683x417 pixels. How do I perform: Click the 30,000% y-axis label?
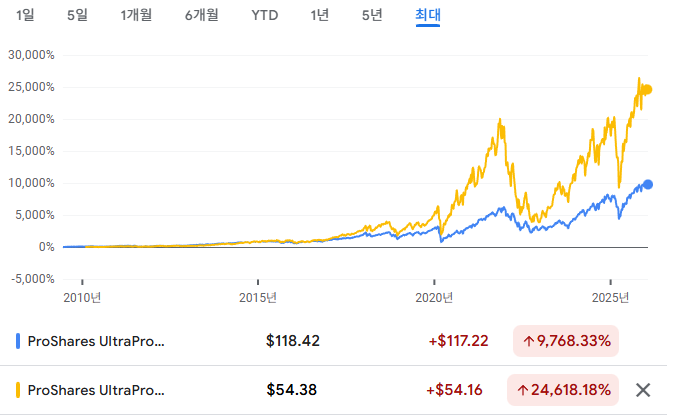click(x=31, y=55)
